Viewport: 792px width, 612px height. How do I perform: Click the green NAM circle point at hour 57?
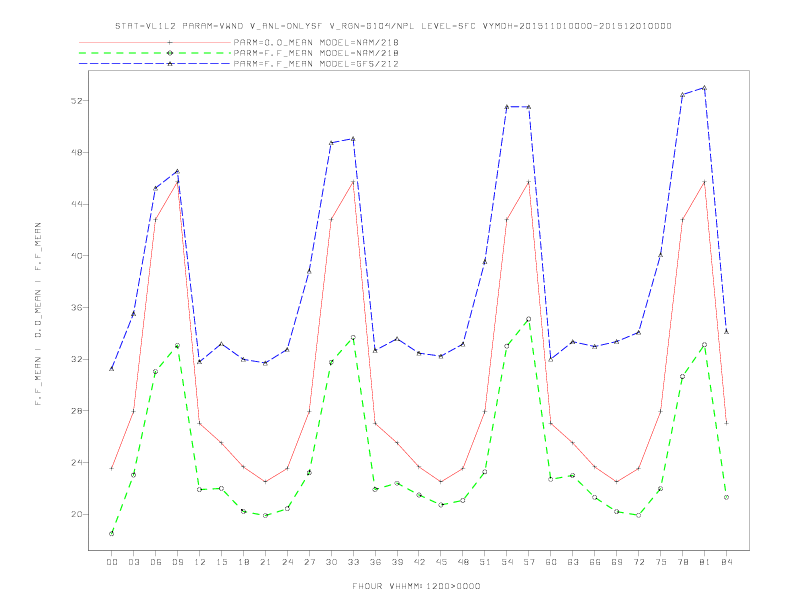coord(529,319)
